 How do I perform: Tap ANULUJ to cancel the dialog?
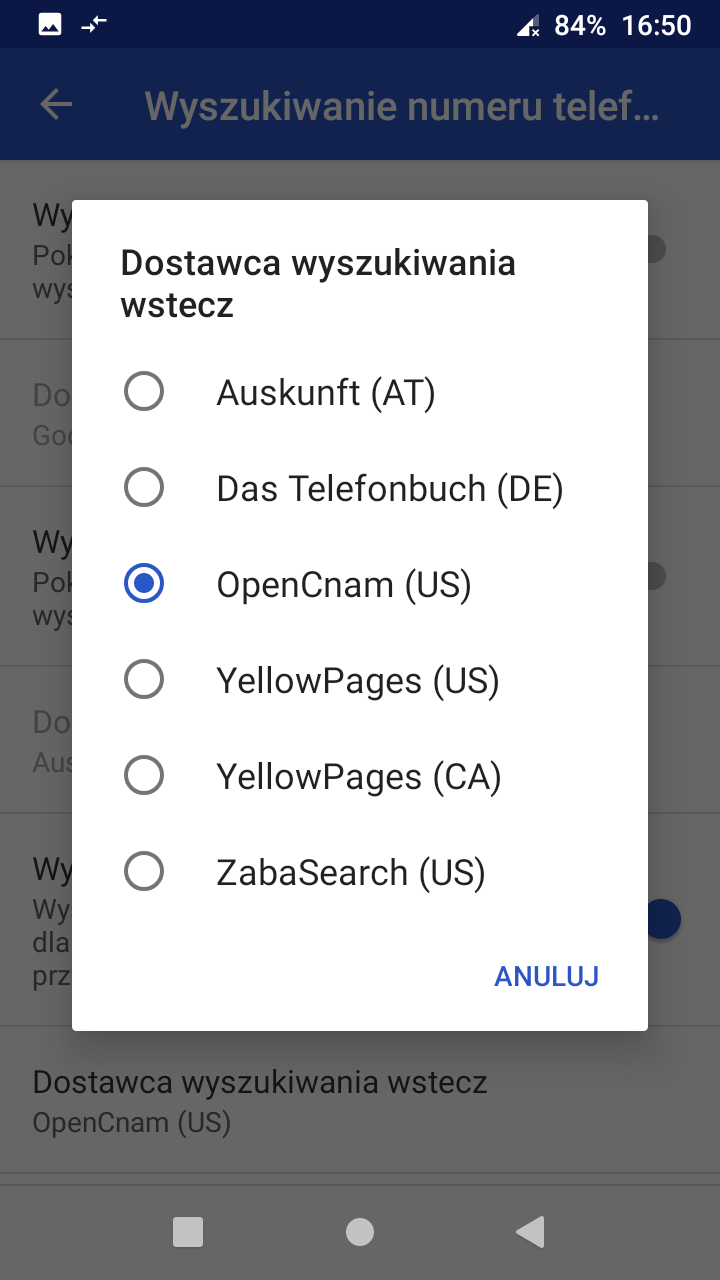[546, 976]
